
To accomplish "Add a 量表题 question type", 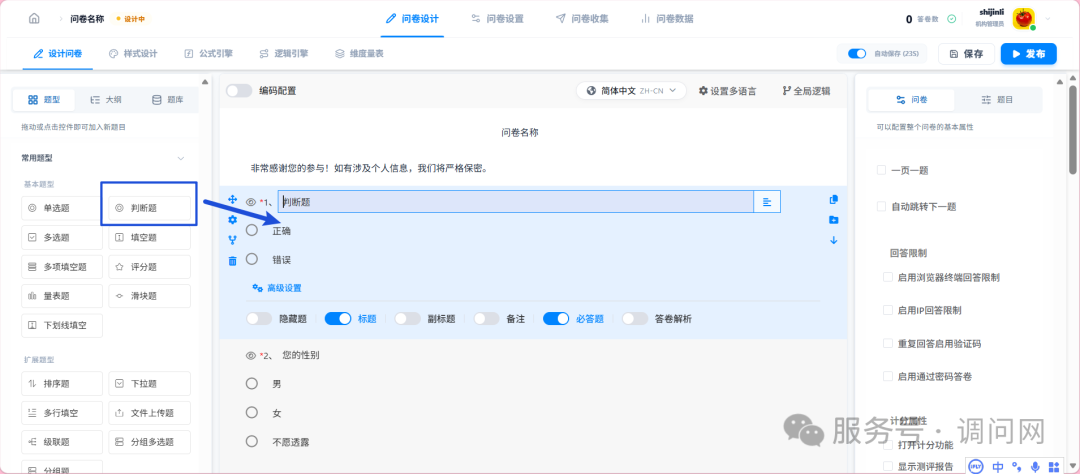I will [x=62, y=296].
